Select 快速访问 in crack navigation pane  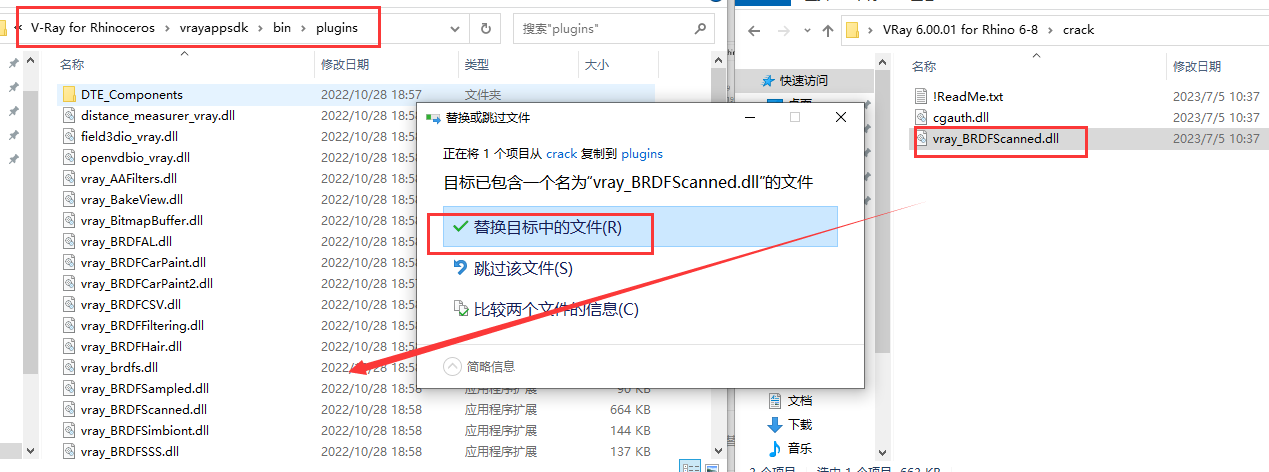pyautogui.click(x=803, y=80)
